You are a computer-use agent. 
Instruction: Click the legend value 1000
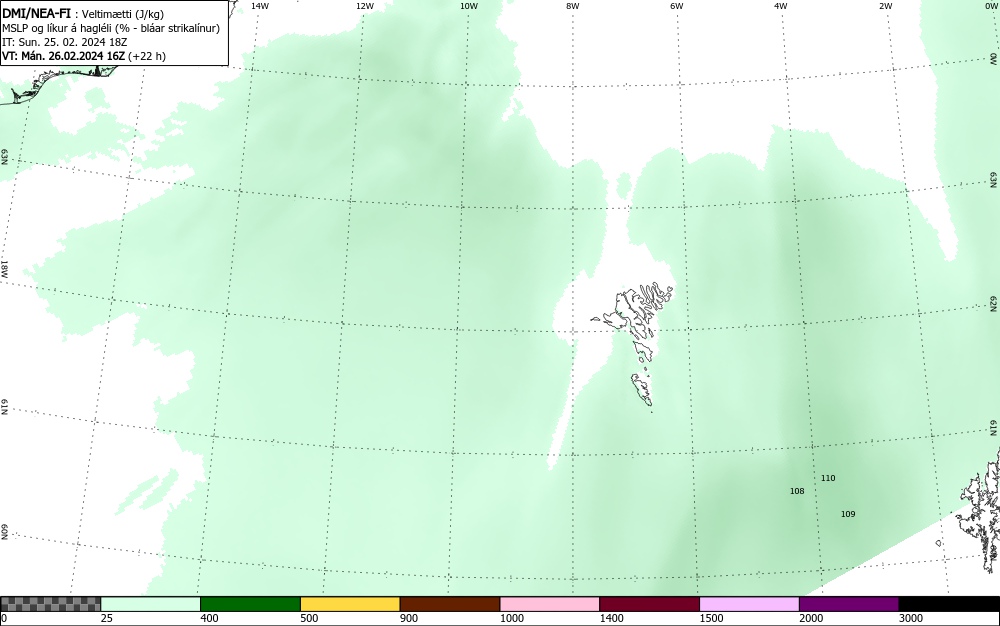(511, 618)
